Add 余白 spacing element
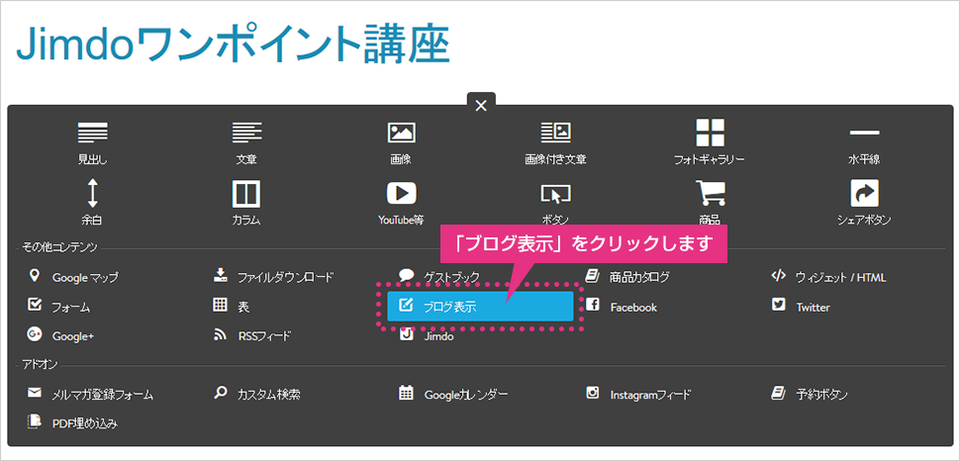960x461 pixels. (x=92, y=202)
